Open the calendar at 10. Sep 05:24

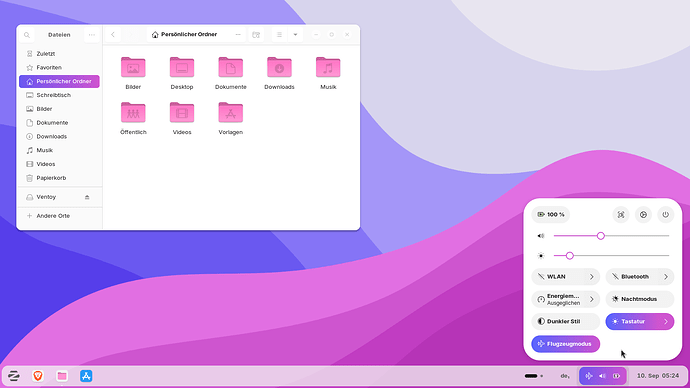658,376
